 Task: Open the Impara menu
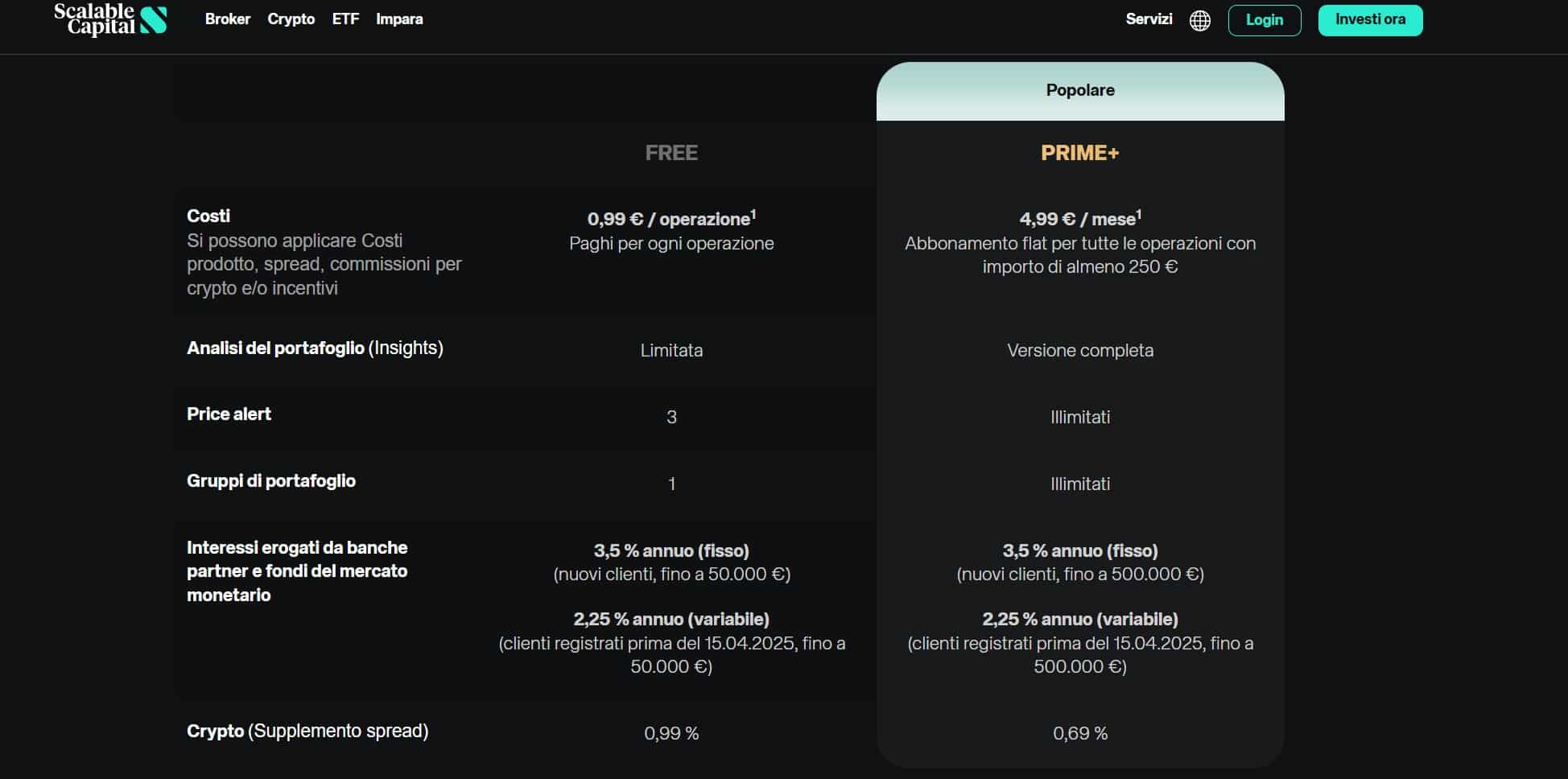[399, 19]
